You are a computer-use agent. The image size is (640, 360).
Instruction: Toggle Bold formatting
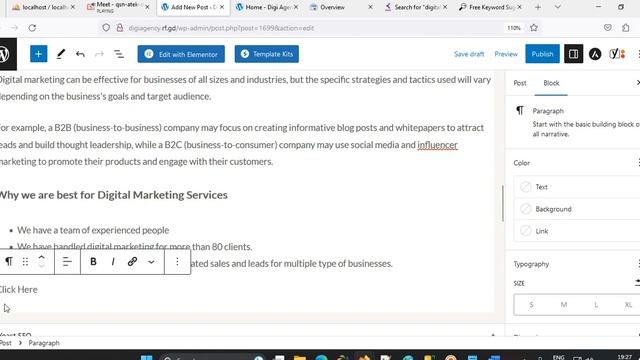point(93,262)
